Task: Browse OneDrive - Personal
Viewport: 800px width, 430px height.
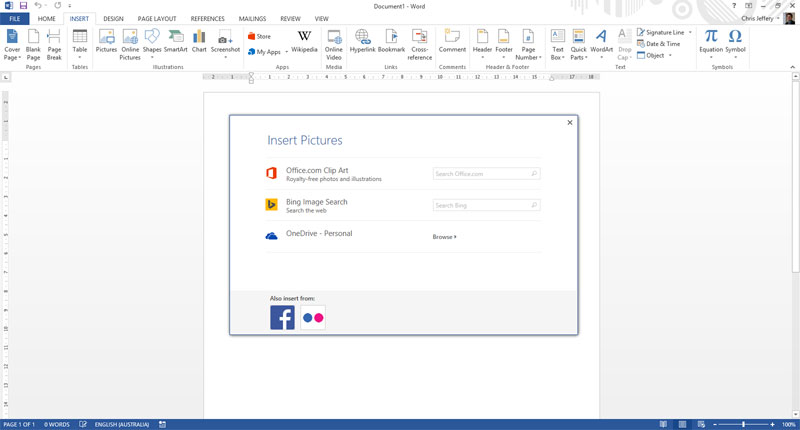Action: 444,237
